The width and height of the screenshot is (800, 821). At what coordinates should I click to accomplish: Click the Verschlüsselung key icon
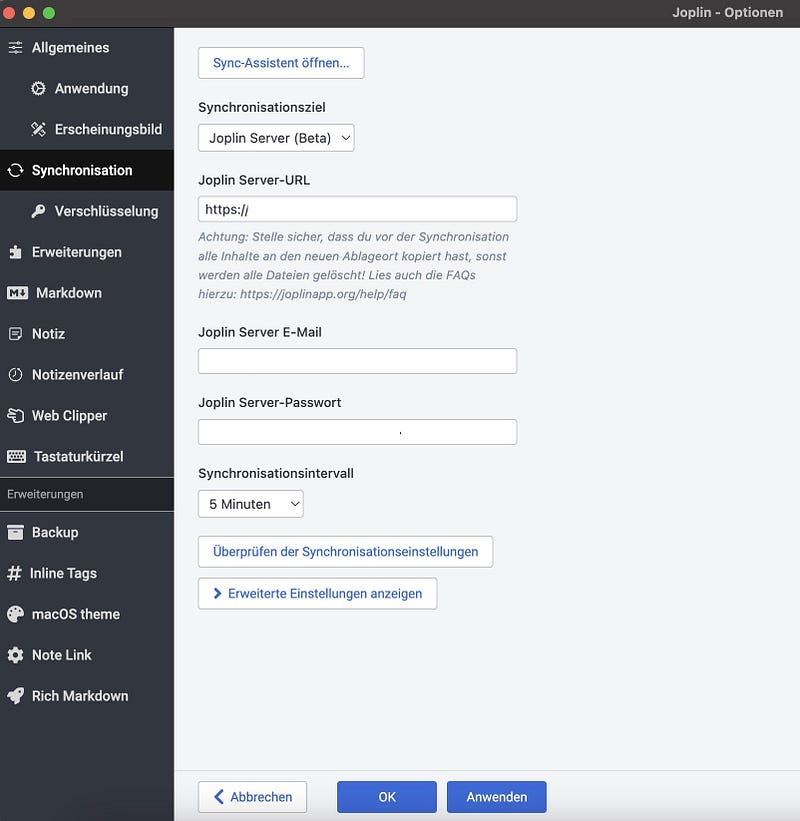(38, 211)
